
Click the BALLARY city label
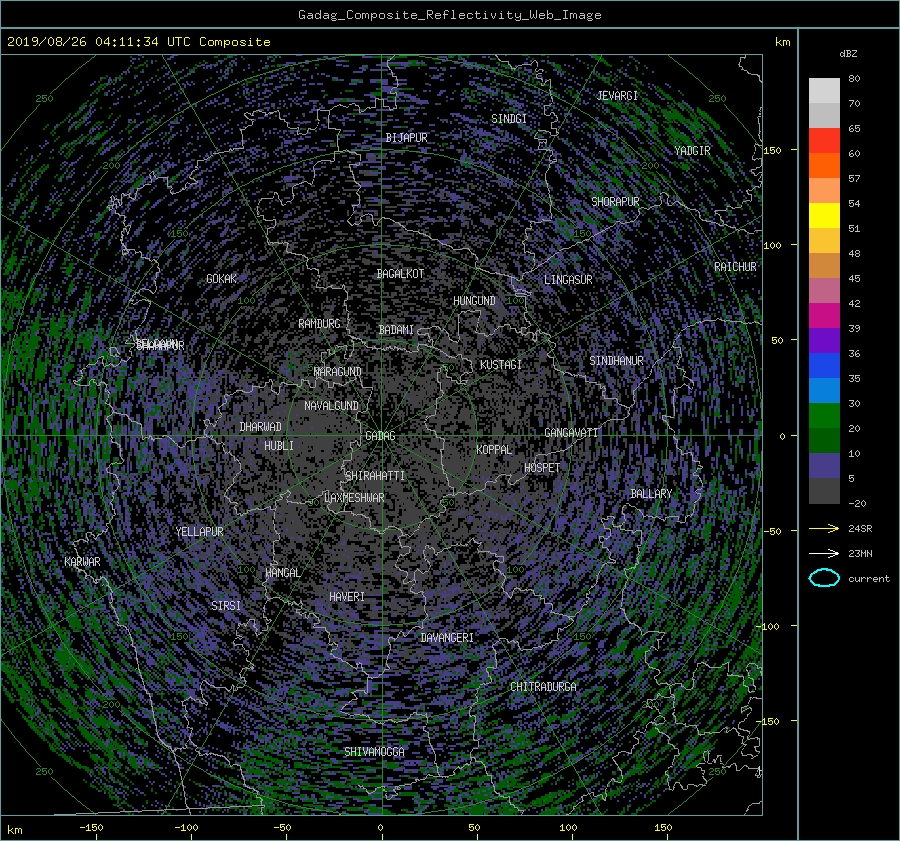[x=651, y=494]
